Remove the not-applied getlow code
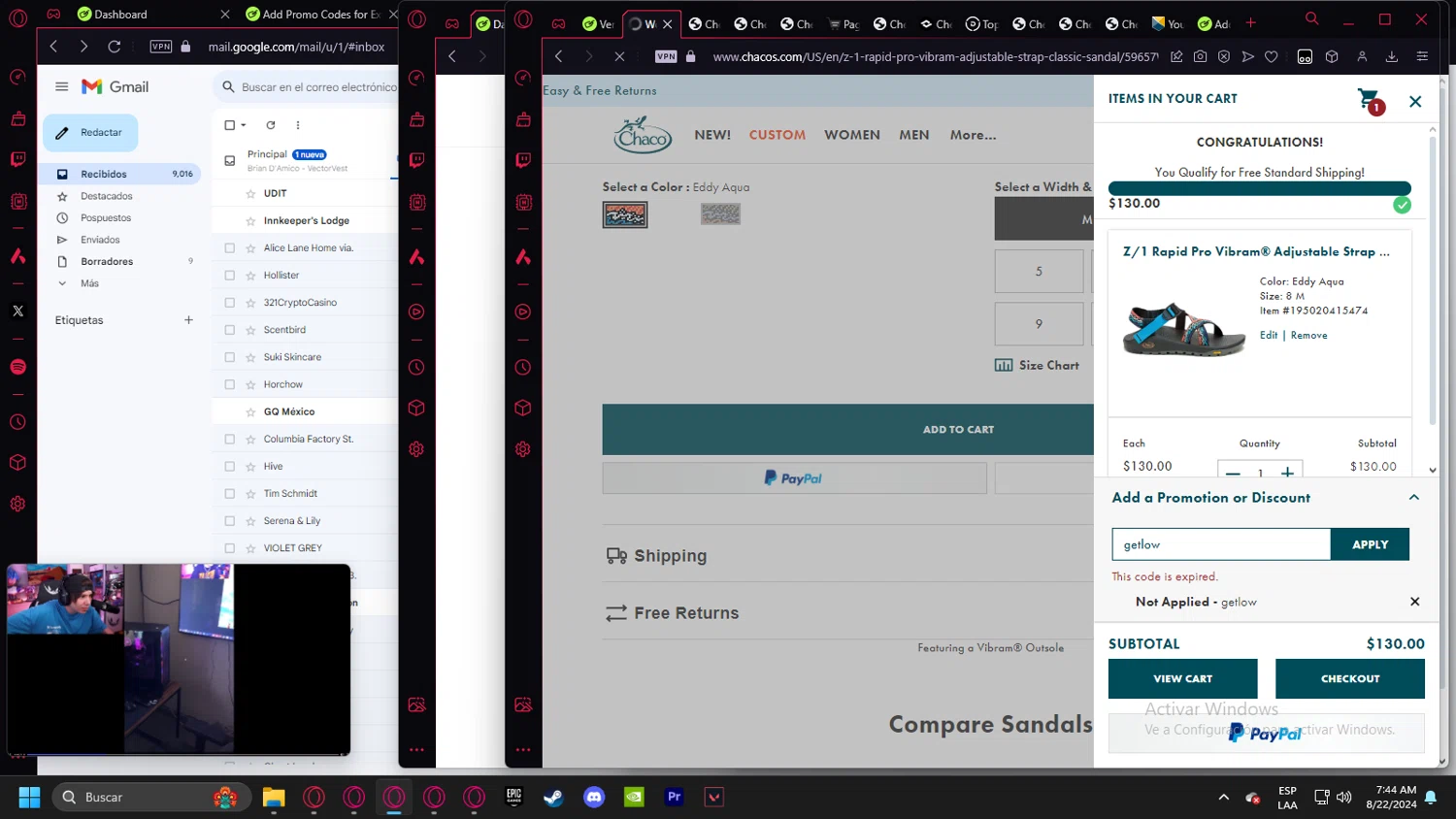 [1414, 602]
